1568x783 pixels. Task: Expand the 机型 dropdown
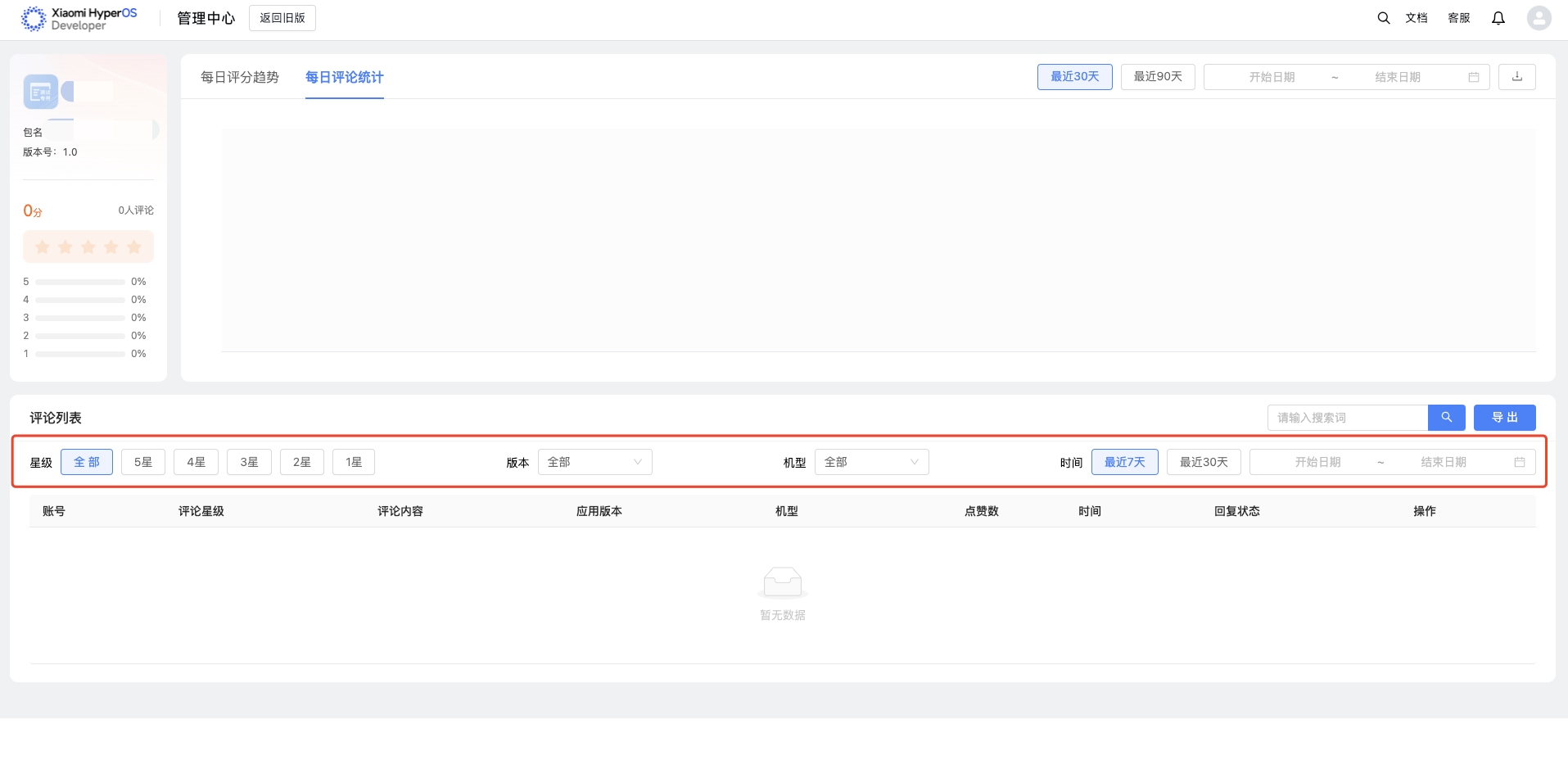tap(871, 462)
